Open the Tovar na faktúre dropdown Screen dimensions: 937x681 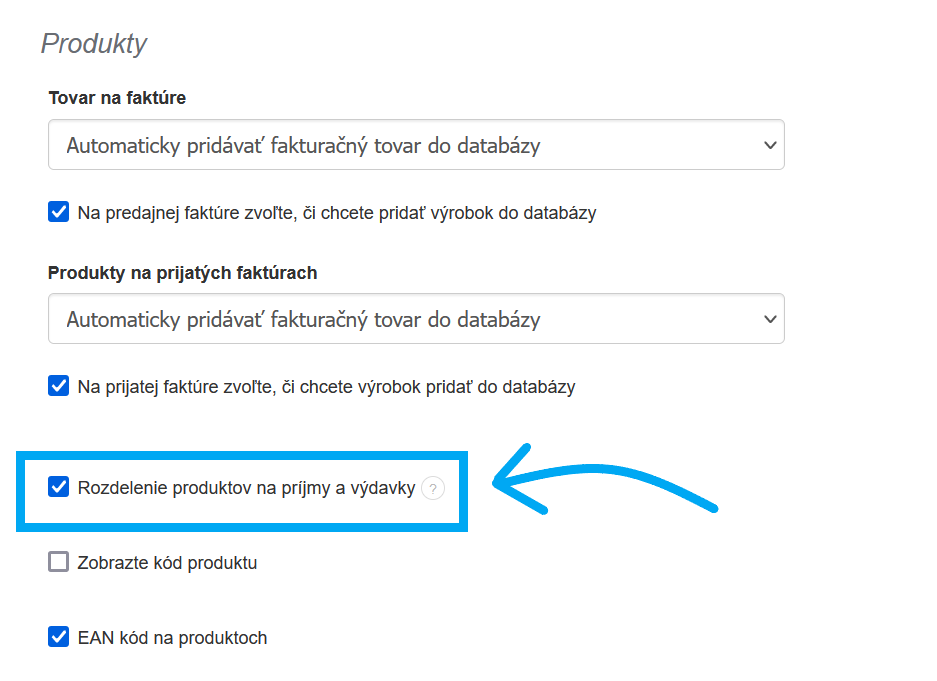[416, 145]
